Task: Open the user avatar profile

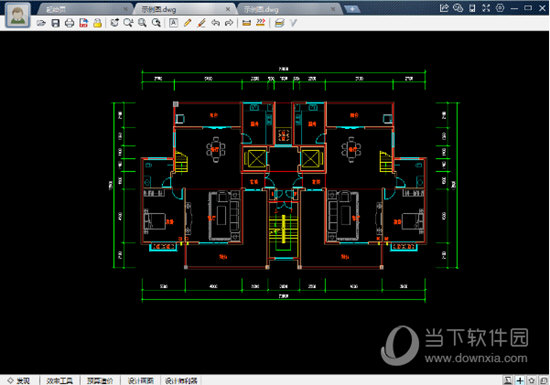Action: (17, 15)
